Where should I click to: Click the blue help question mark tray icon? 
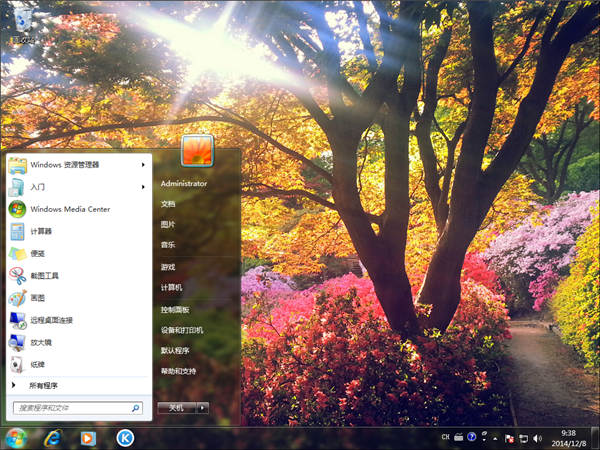coord(472,437)
